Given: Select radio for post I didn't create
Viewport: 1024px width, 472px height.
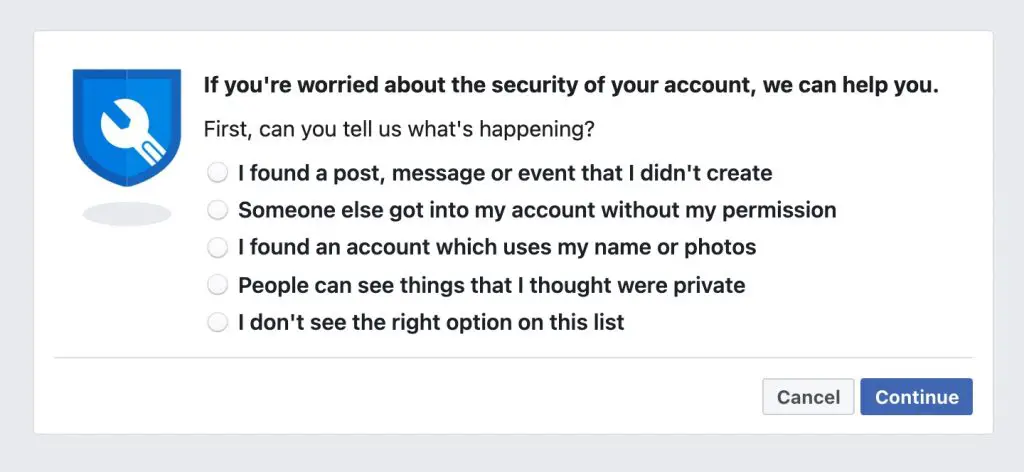Looking at the screenshot, I should [x=217, y=173].
